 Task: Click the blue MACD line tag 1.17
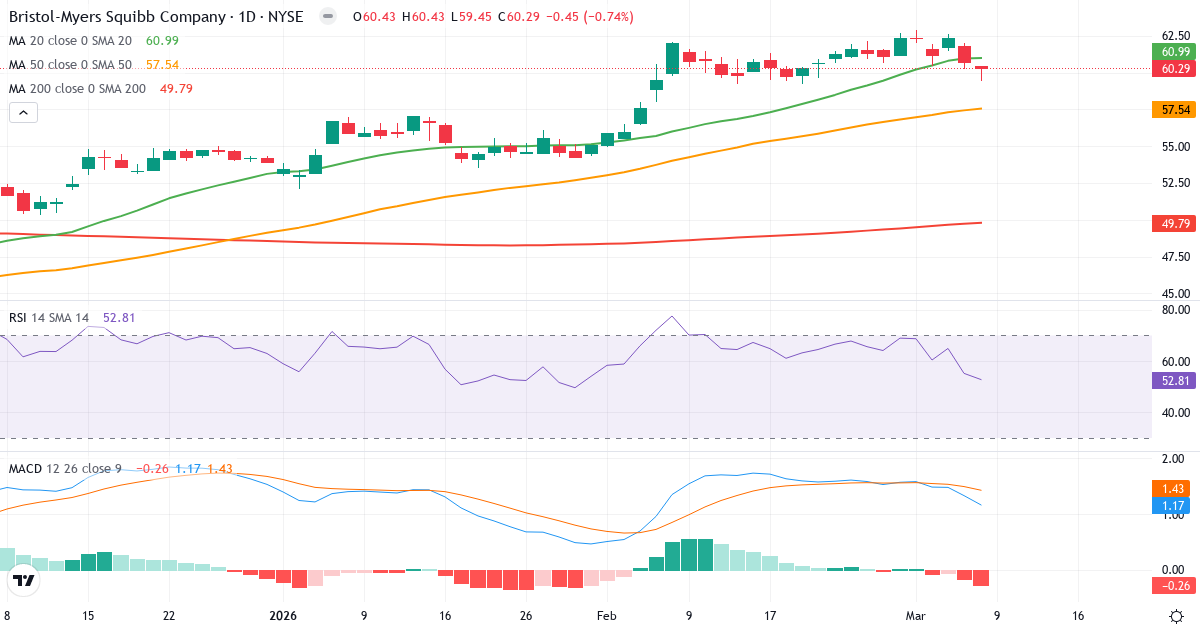(1172, 506)
